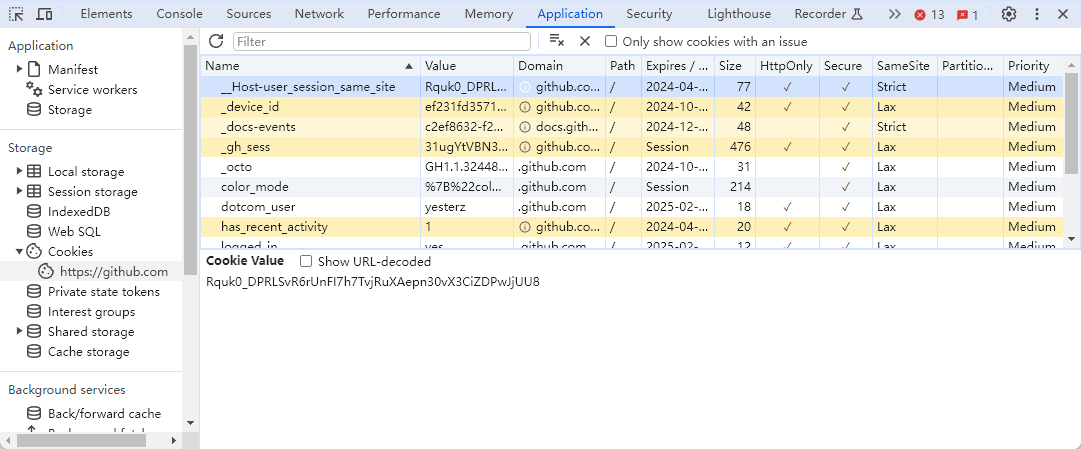The height and width of the screenshot is (449, 1081).
Task: Expand the Local storage tree item
Action: click(x=19, y=172)
